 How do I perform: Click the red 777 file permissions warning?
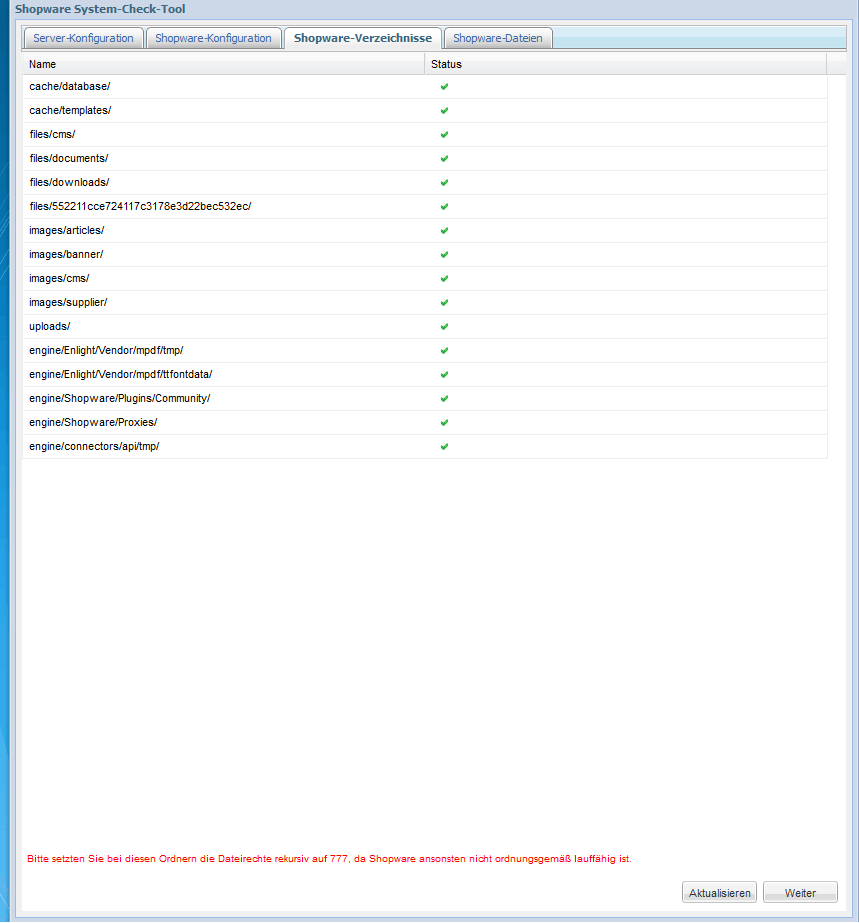point(329,859)
